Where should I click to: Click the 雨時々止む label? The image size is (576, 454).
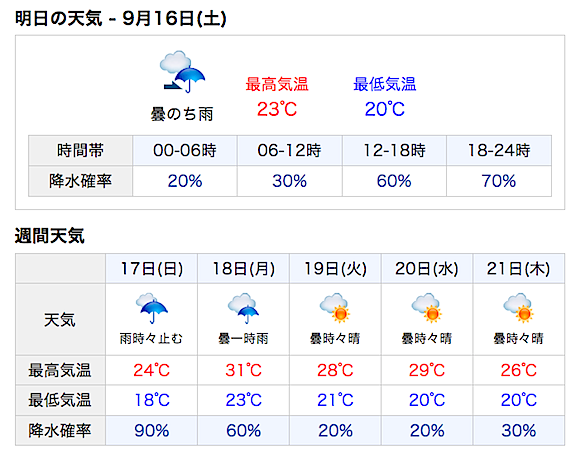click(x=151, y=338)
